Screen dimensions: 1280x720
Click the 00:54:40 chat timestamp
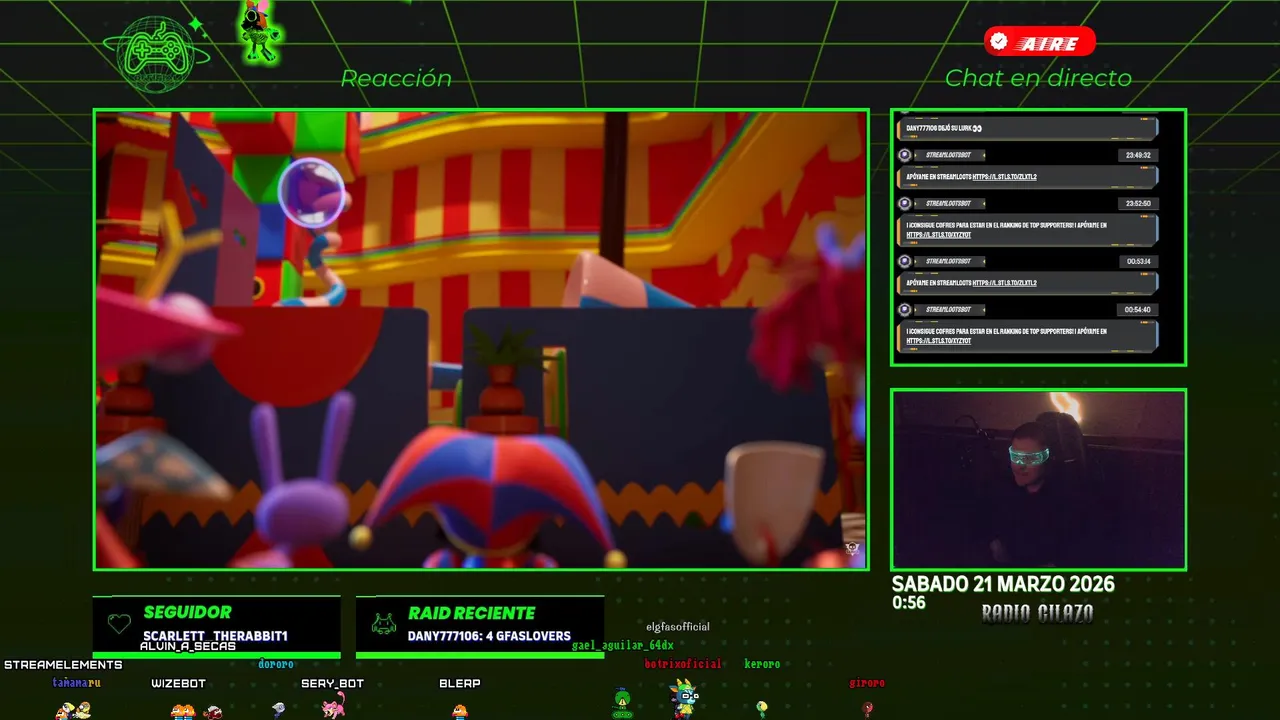[x=1137, y=309]
